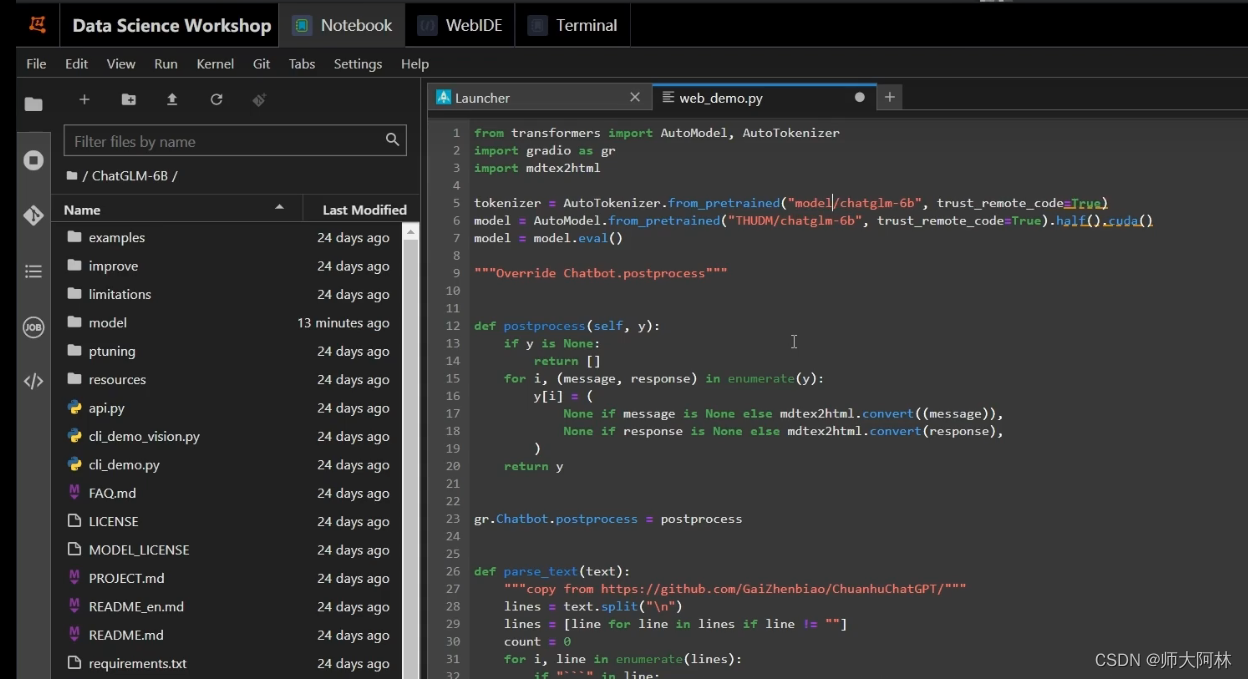This screenshot has height=679, width=1248.
Task: Close the Launcher tab
Action: [635, 98]
